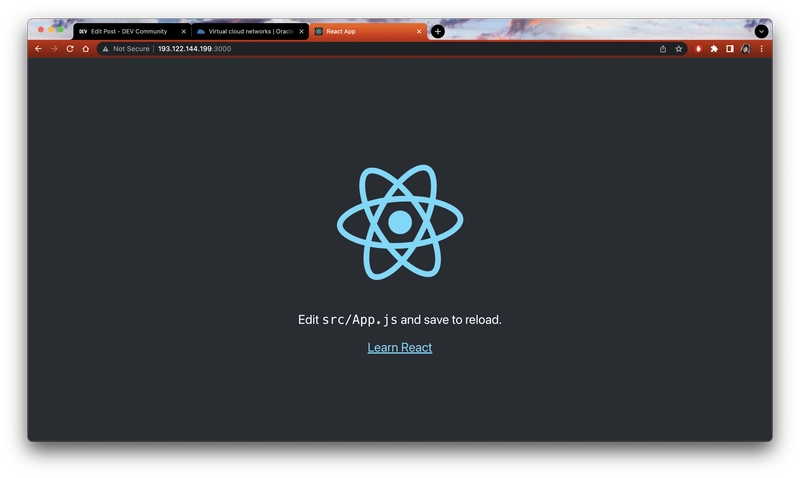
Task: View the Not Secure site warning
Action: [x=106, y=49]
